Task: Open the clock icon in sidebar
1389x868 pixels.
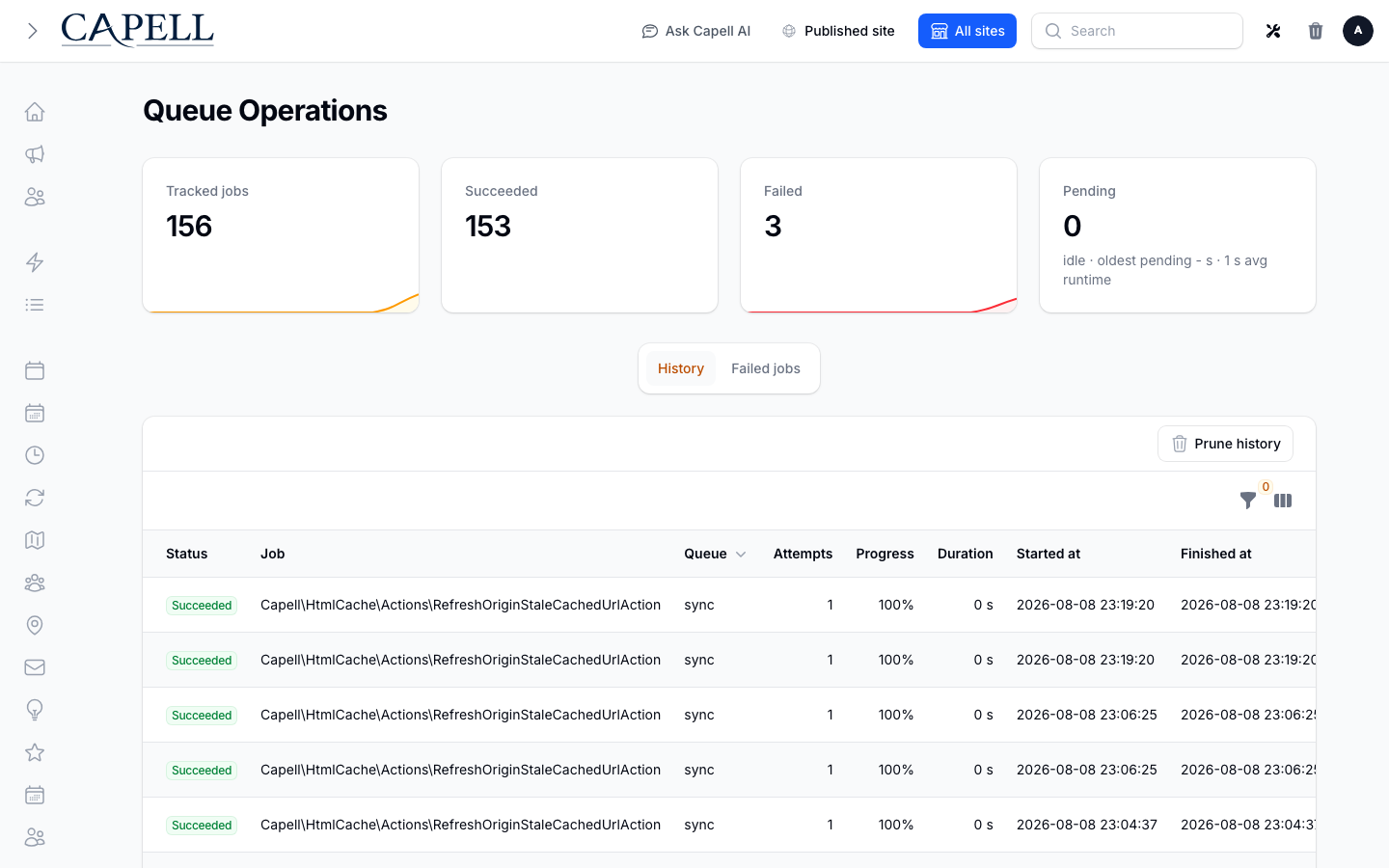Action: click(x=35, y=455)
